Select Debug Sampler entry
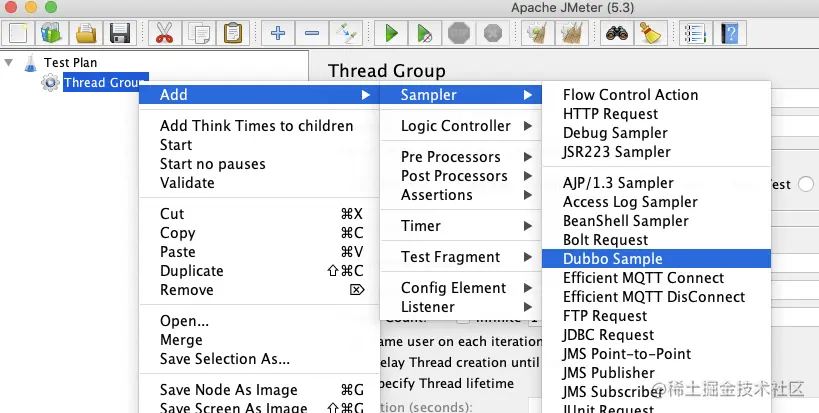 point(656,133)
